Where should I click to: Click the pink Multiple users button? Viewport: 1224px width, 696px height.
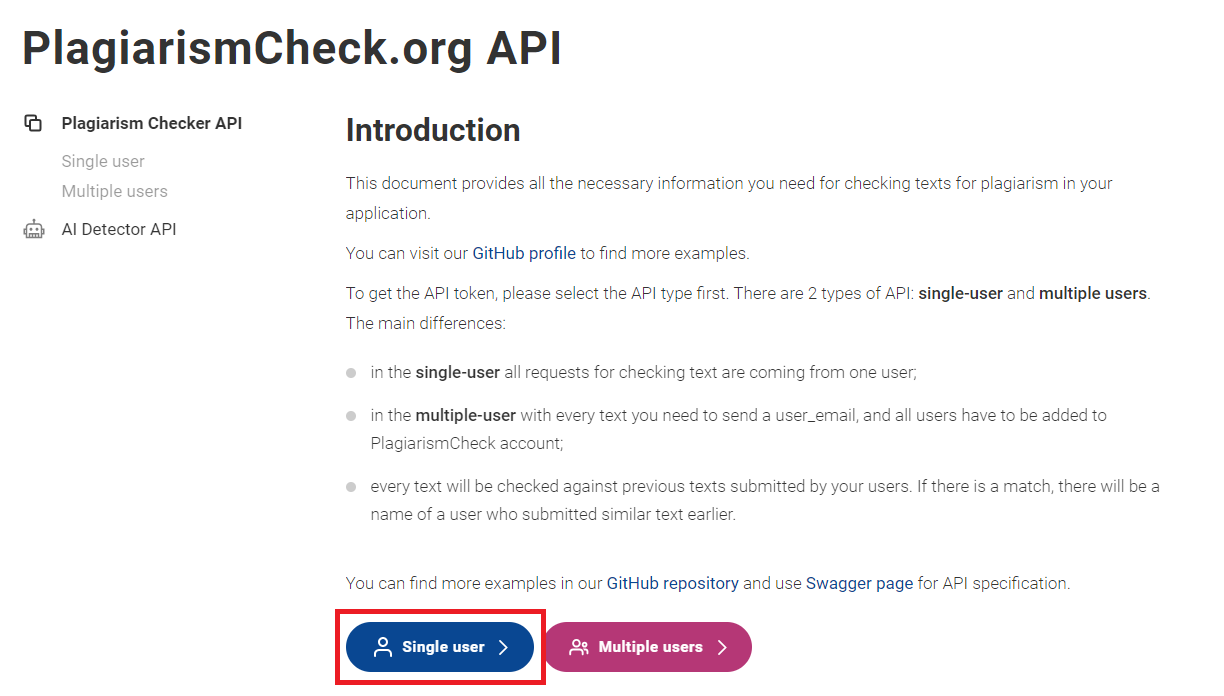[648, 647]
